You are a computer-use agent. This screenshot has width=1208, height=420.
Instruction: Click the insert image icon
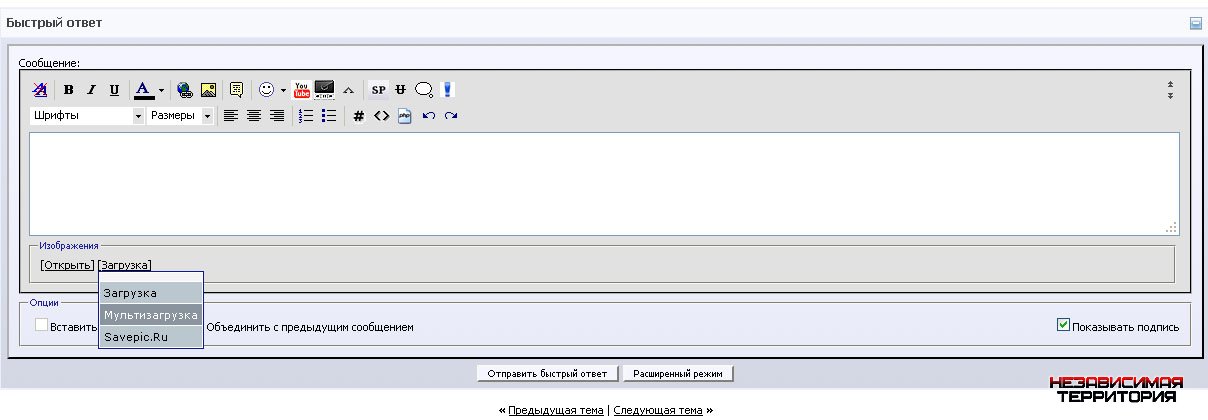click(208, 90)
